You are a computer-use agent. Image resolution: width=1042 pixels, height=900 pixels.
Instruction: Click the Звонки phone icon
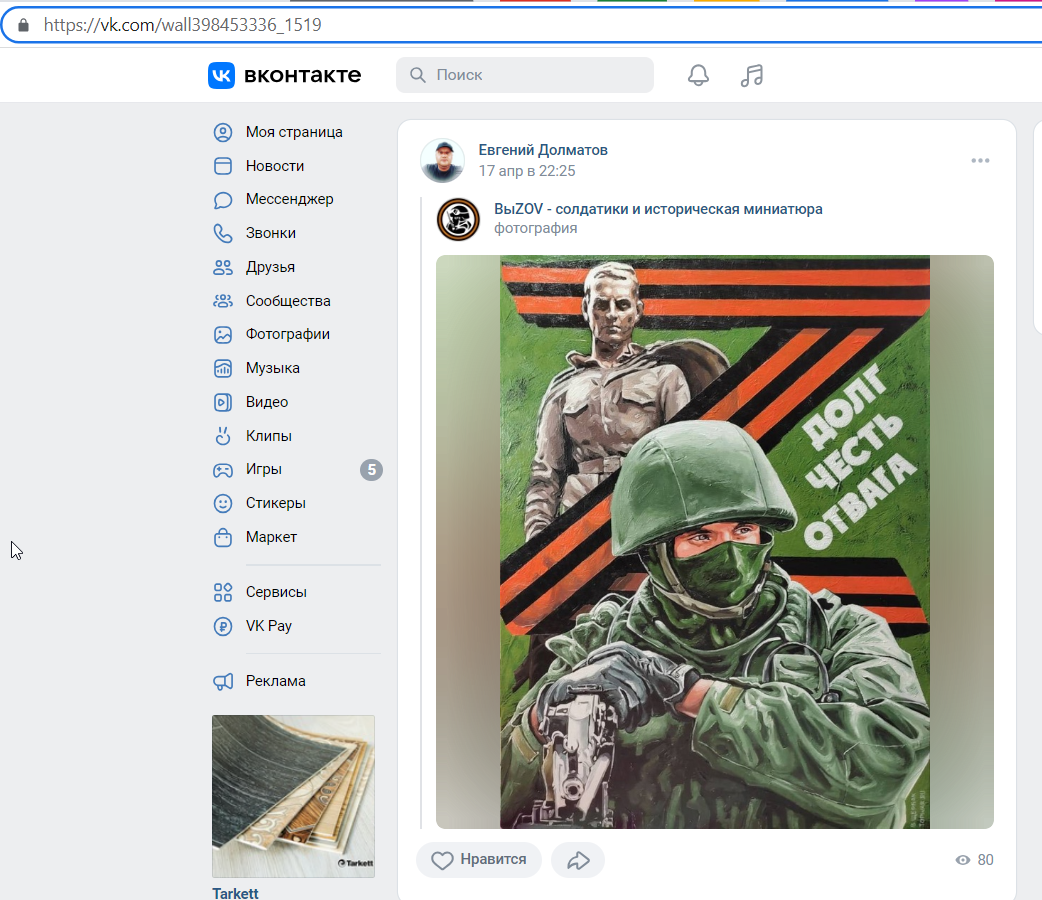(223, 233)
